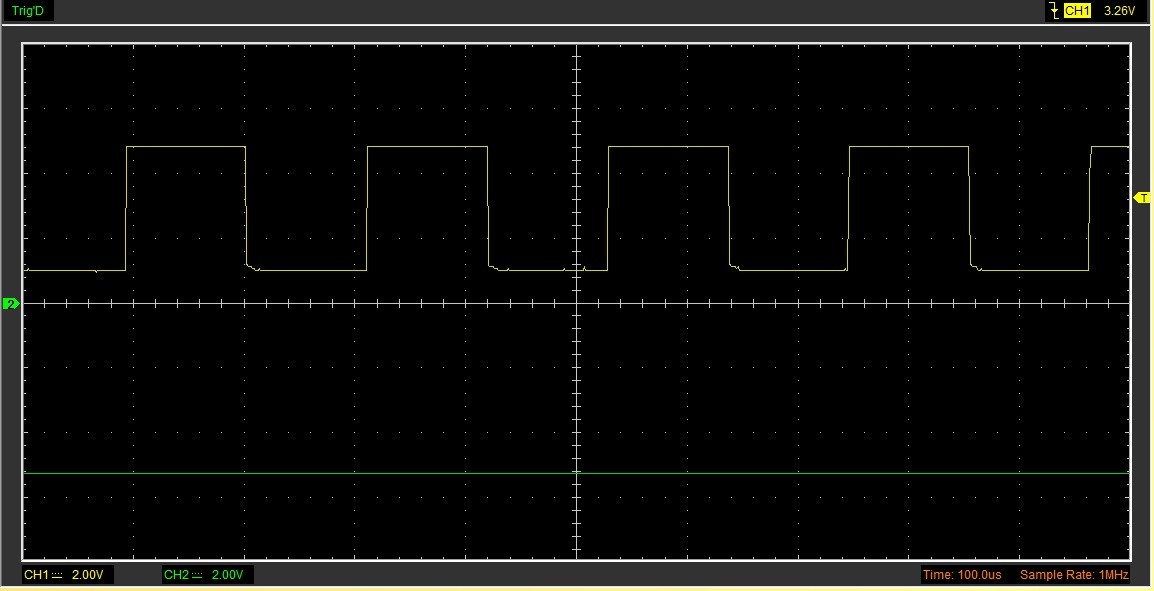The height and width of the screenshot is (591, 1154).
Task: Select the CH1 trigger source label
Action: pos(1077,11)
